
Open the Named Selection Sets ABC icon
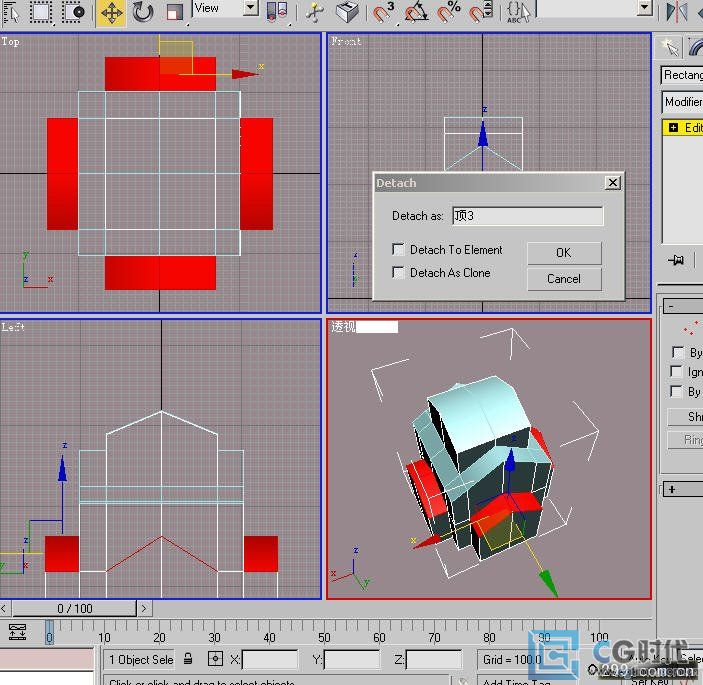click(x=518, y=12)
